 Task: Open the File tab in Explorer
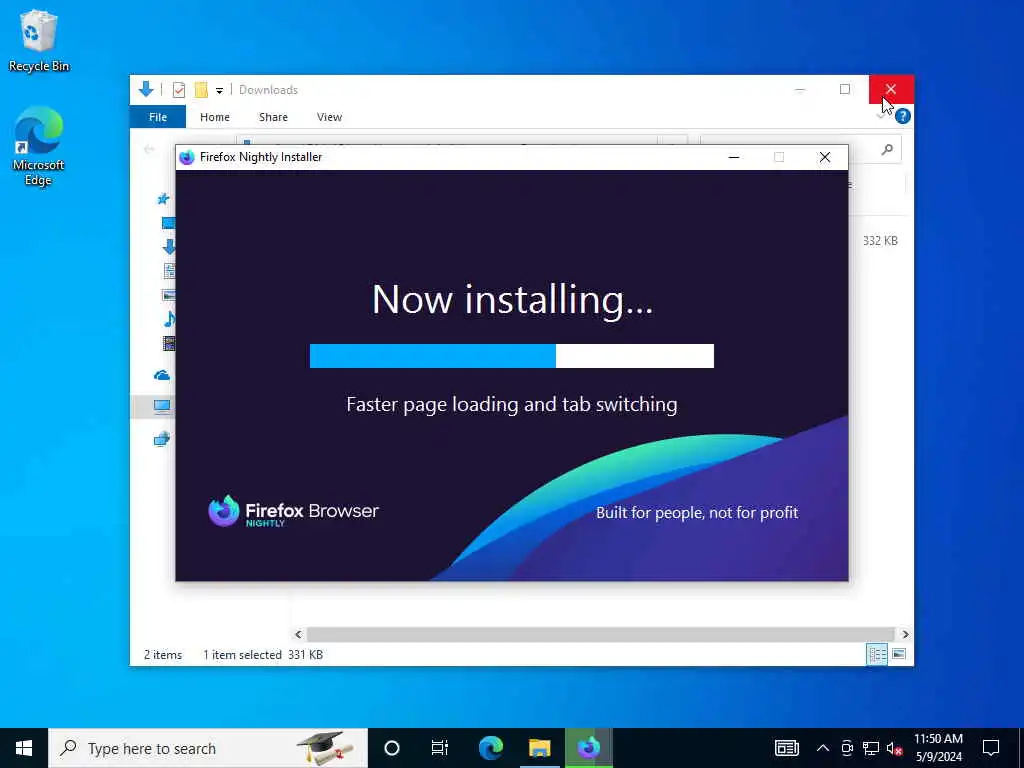[158, 117]
